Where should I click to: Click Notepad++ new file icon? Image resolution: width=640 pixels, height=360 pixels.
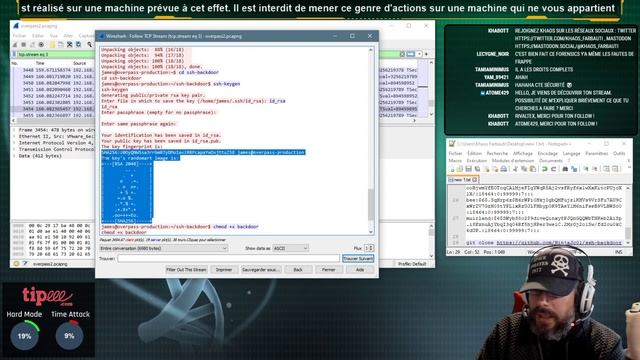451,169
